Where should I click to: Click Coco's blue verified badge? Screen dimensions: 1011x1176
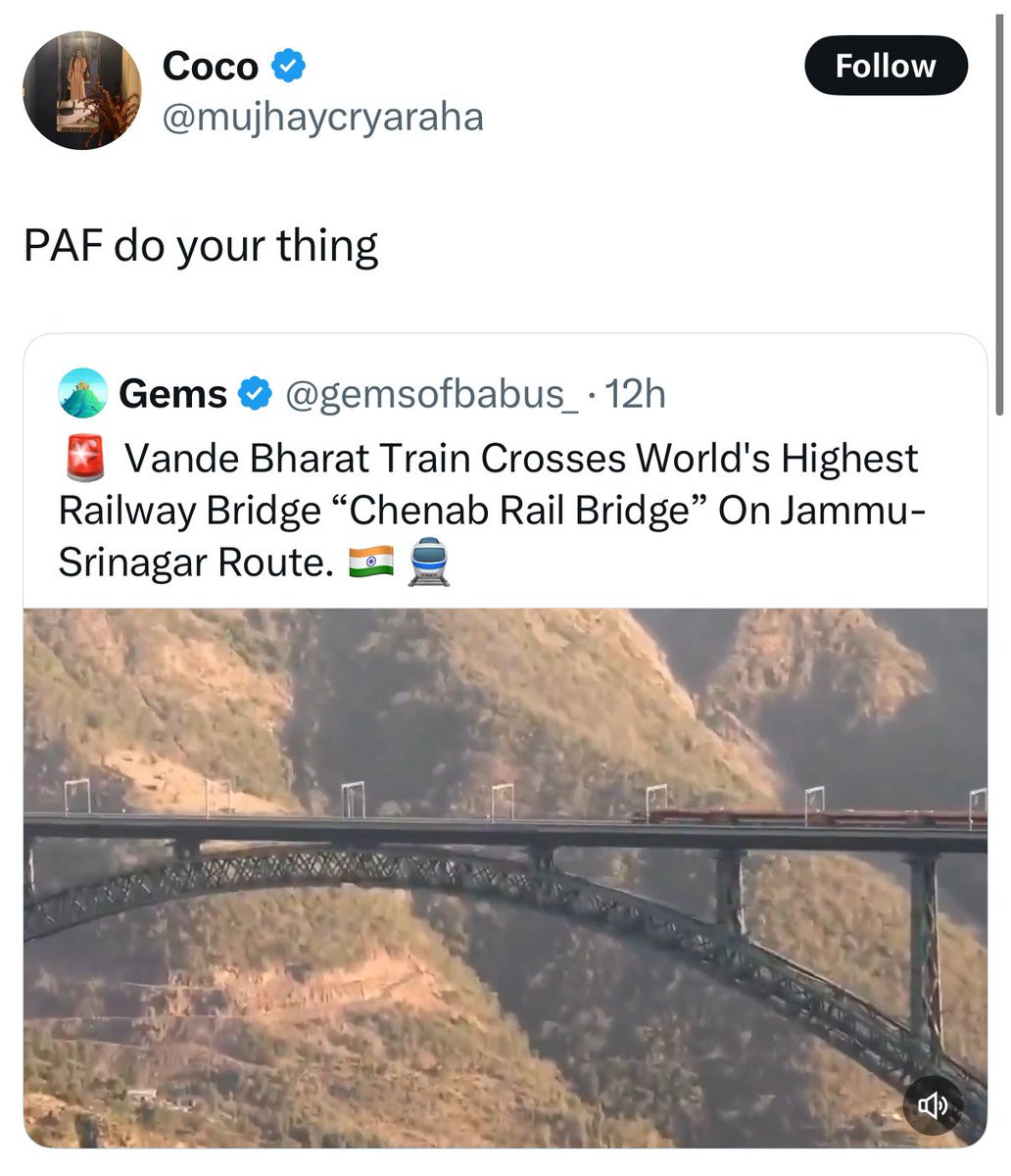[288, 67]
